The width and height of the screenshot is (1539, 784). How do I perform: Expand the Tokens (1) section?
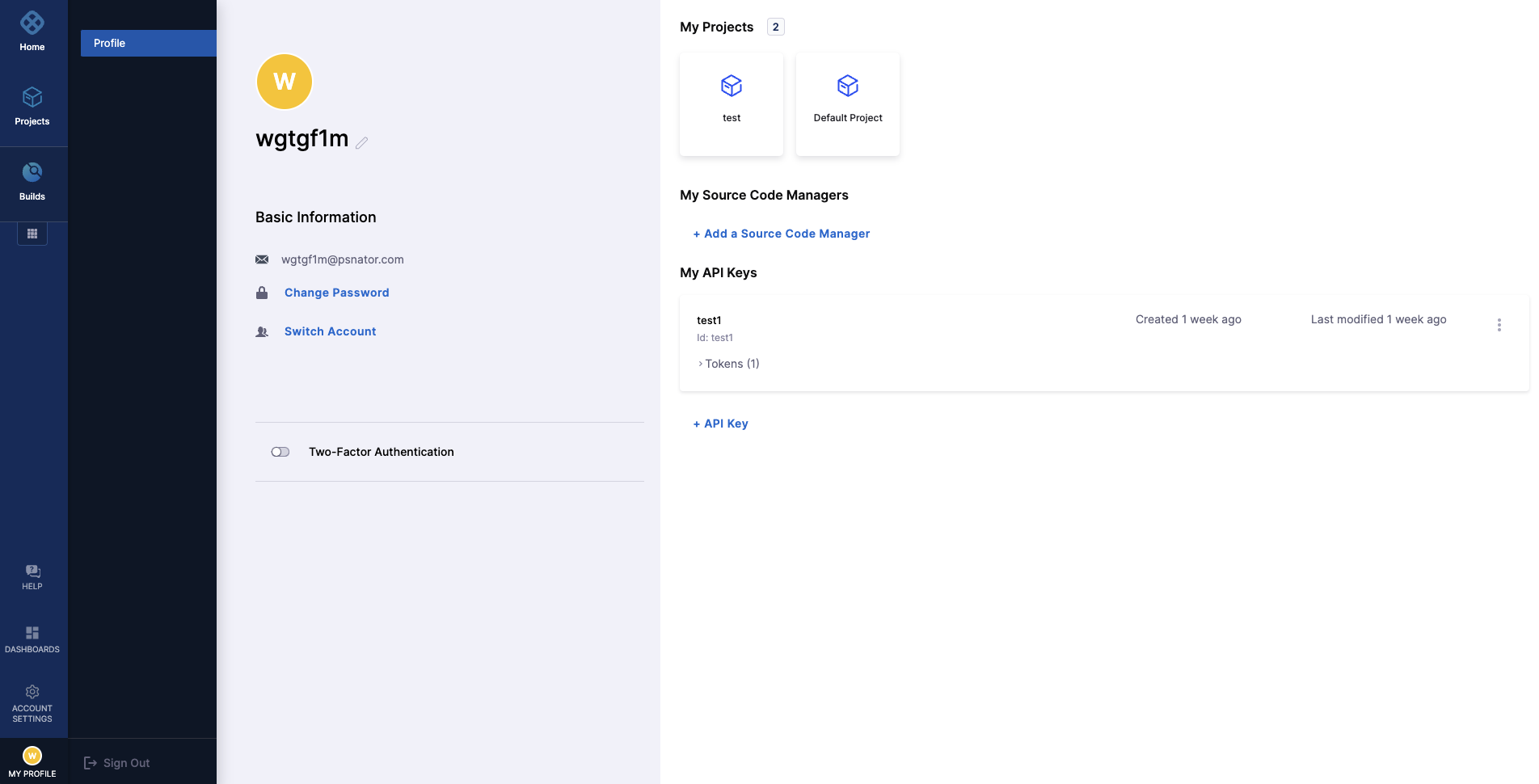pyautogui.click(x=727, y=364)
